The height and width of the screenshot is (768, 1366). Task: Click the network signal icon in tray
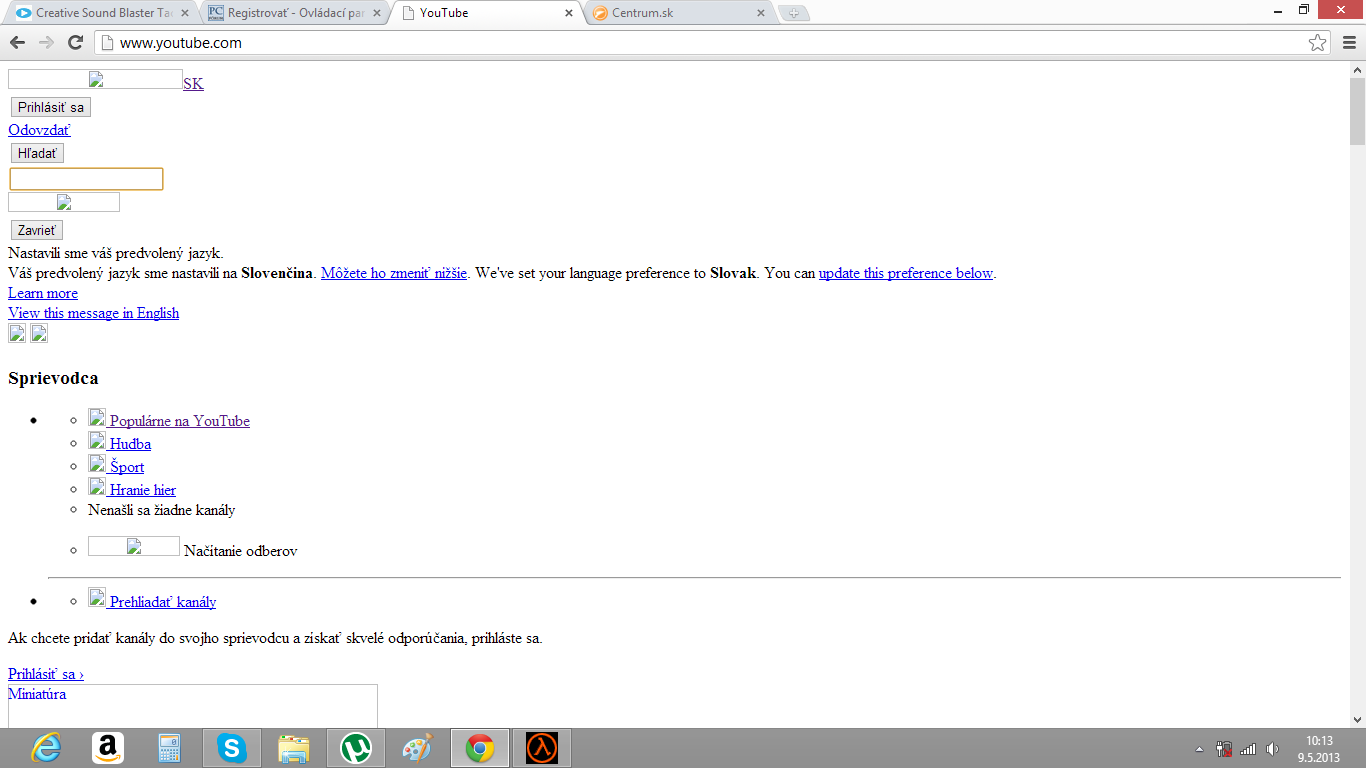pyautogui.click(x=1248, y=748)
